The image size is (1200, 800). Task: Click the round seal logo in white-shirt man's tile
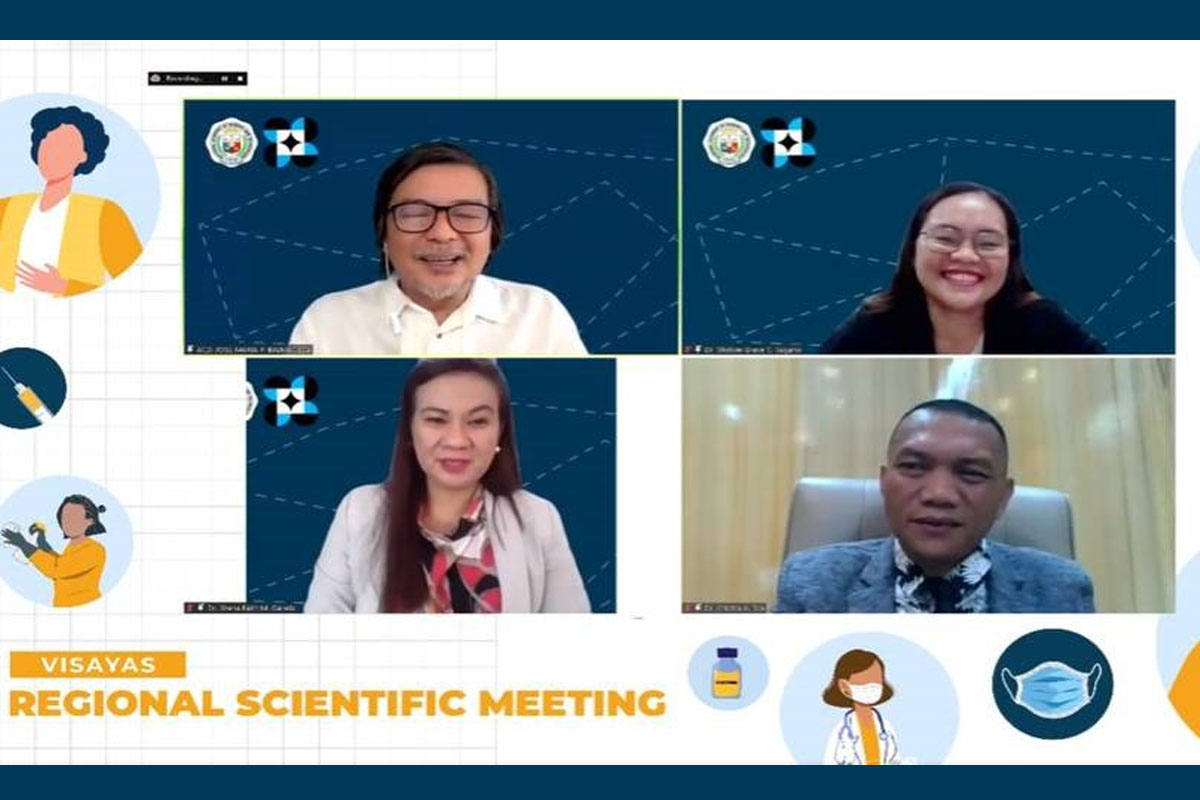click(x=231, y=142)
